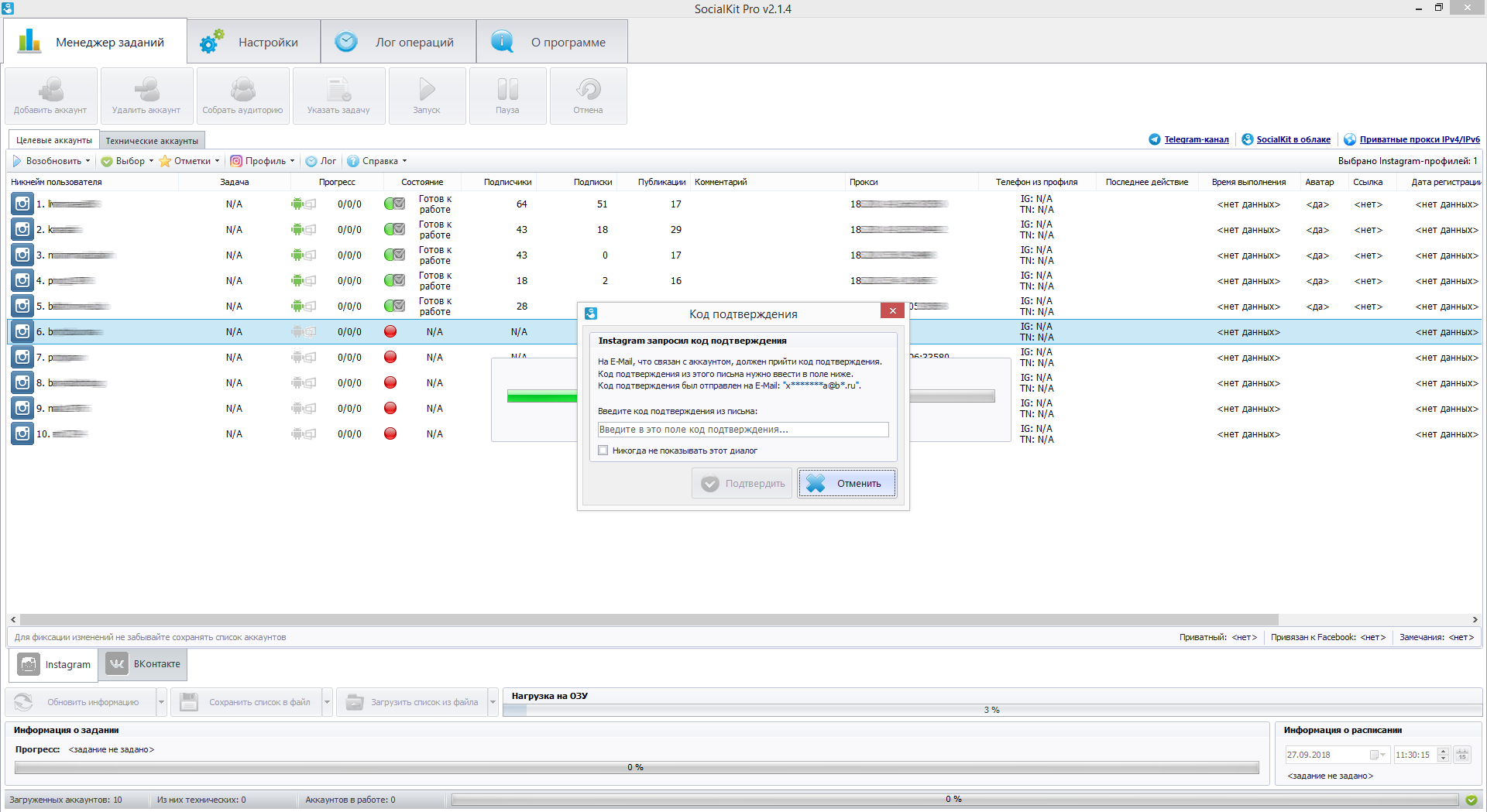The image size is (1487, 812).
Task: Open the Operations log tab
Action: pyautogui.click(x=398, y=42)
